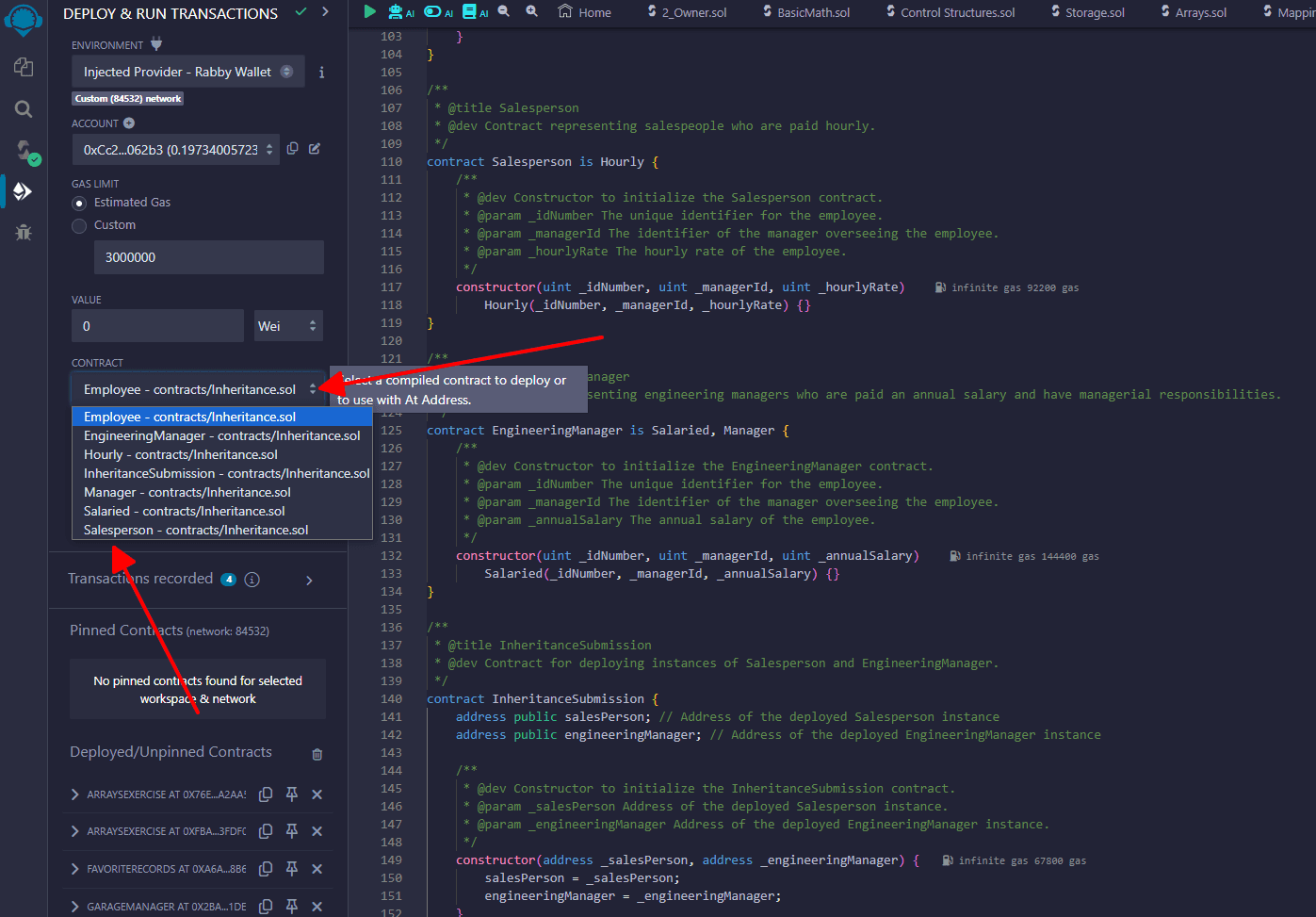Image resolution: width=1316 pixels, height=917 pixels.
Task: Switch to the Storage.sol tab
Action: pos(1088,12)
